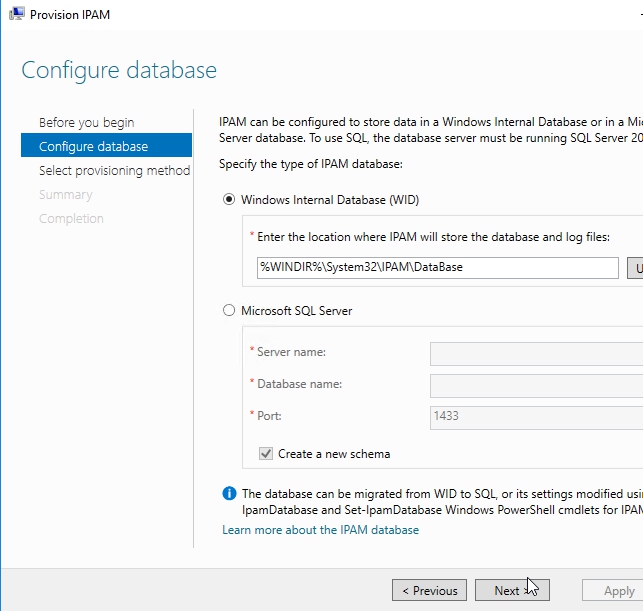Click the Provision IPAM title bar text
643x611 pixels.
coord(70,15)
